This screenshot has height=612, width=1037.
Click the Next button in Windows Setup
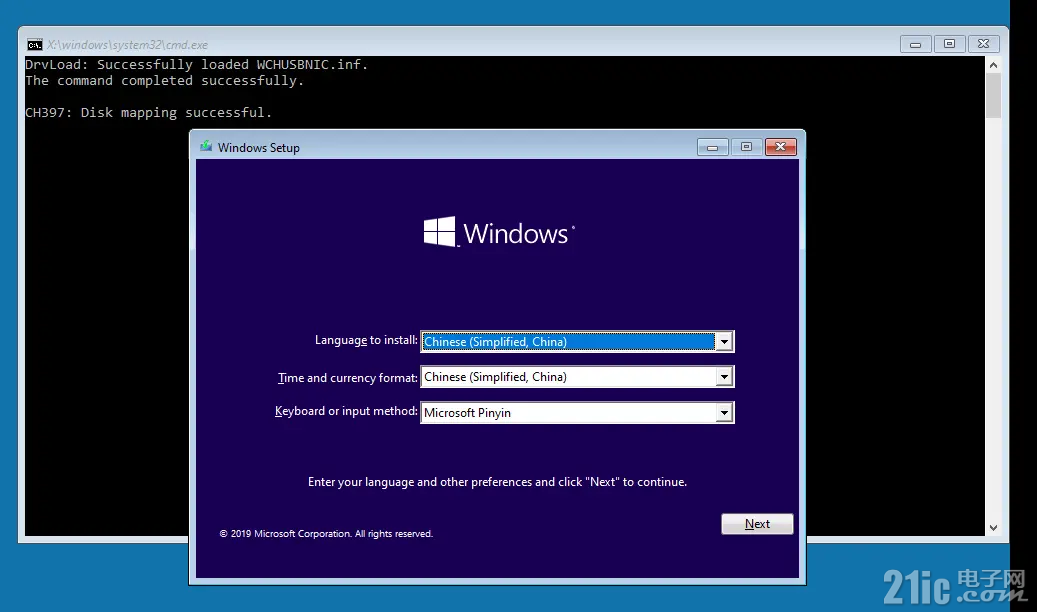(757, 524)
